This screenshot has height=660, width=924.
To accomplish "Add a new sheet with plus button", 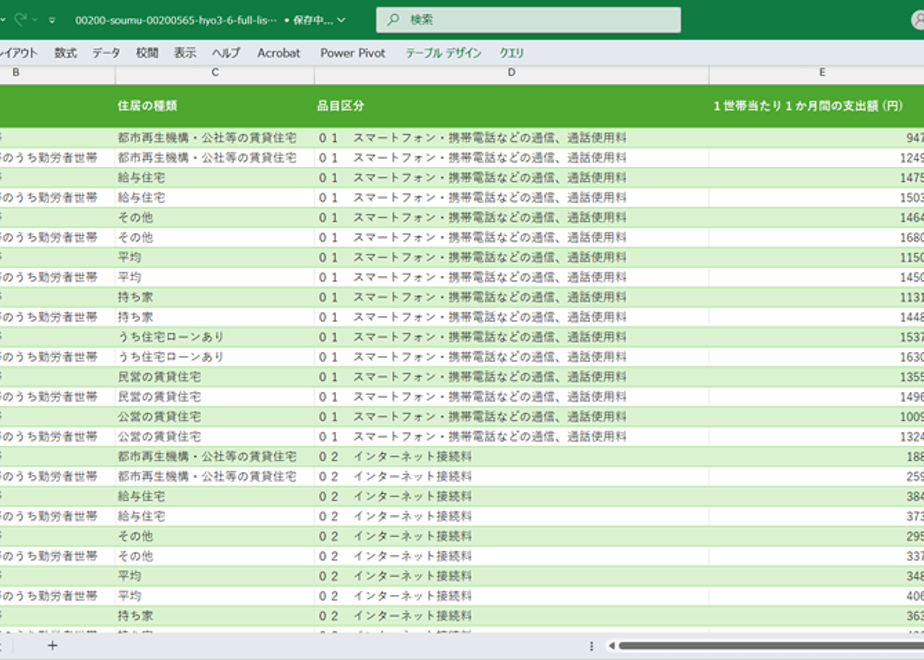I will point(52,646).
